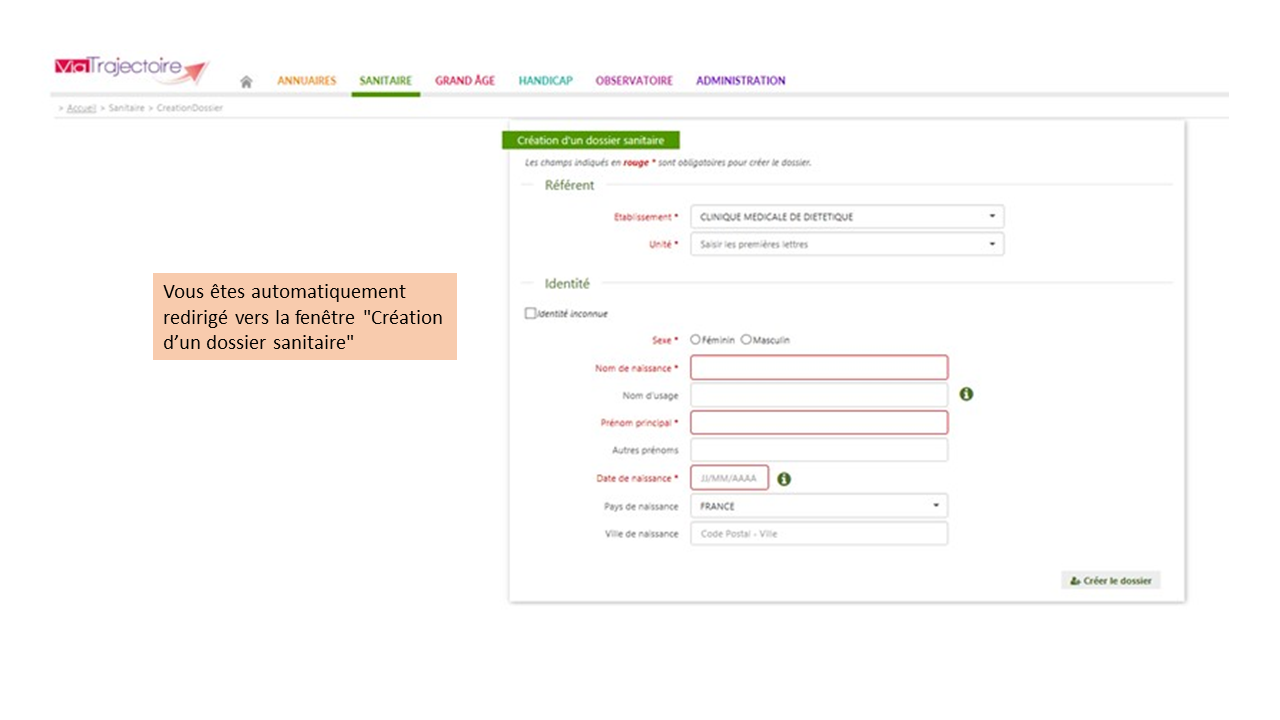Open the Pays de naissance dropdown

[818, 506]
